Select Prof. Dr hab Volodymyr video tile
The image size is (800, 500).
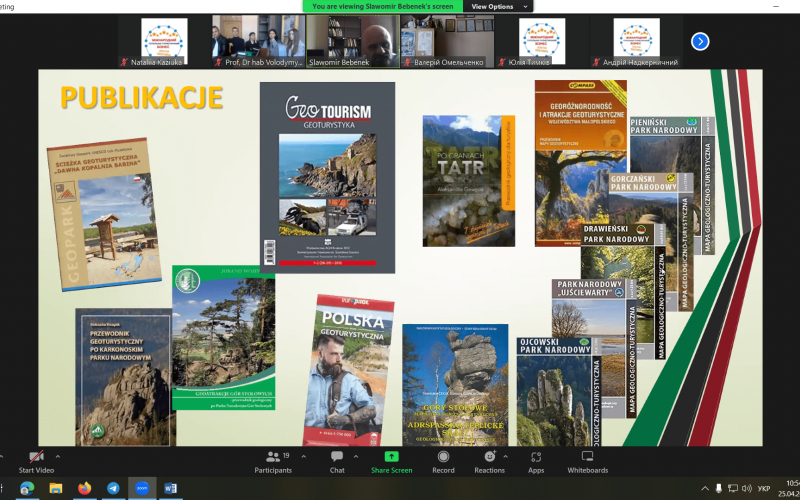pos(258,41)
